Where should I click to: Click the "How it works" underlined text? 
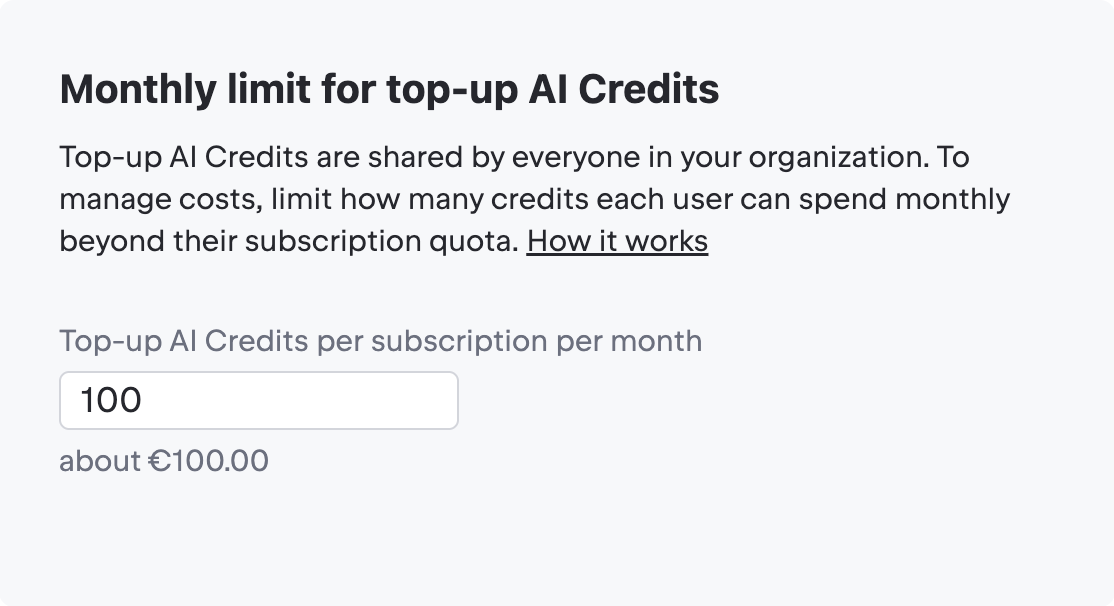pyautogui.click(x=617, y=241)
